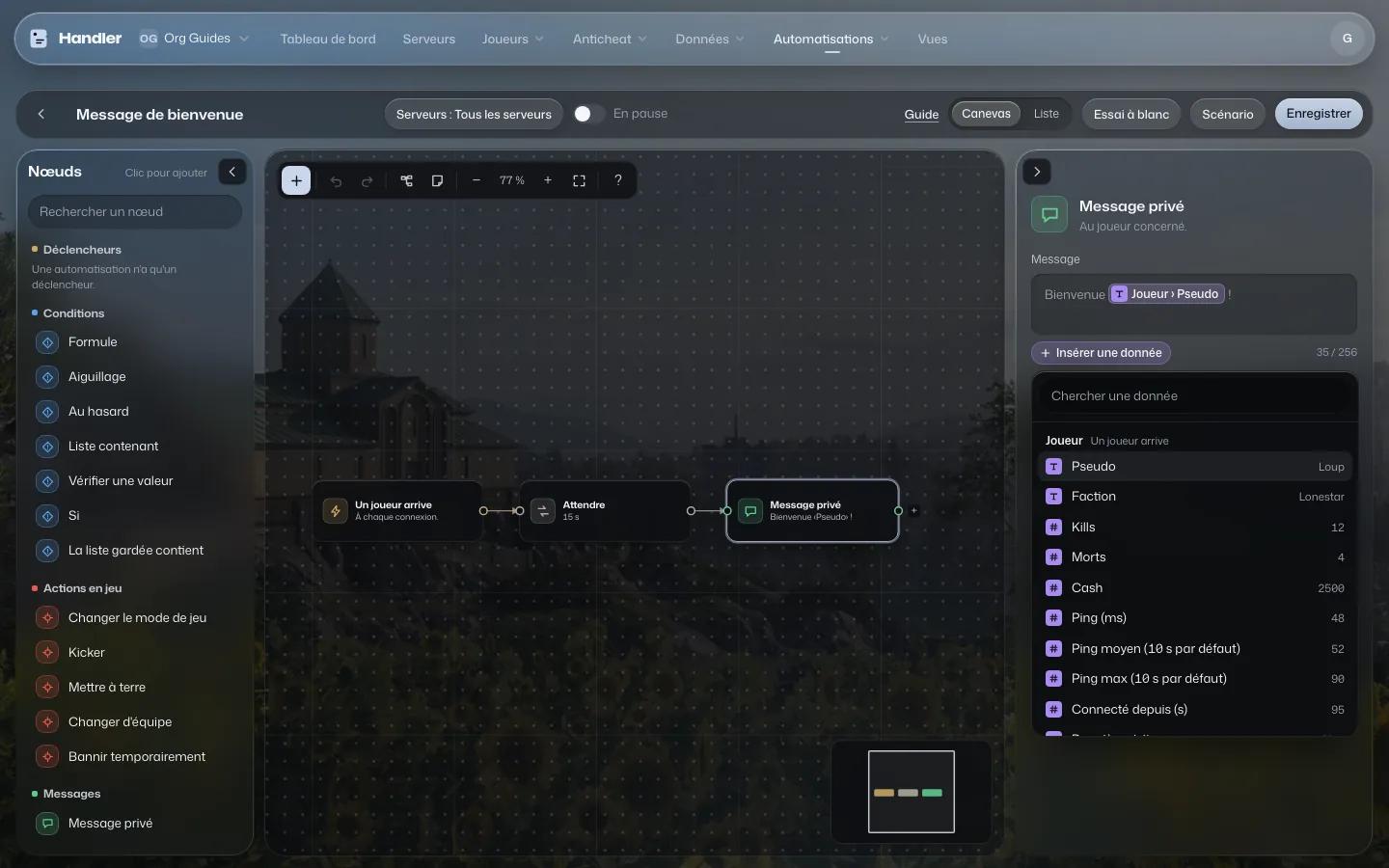Click the Handler logo icon
1389x868 pixels.
point(39,39)
